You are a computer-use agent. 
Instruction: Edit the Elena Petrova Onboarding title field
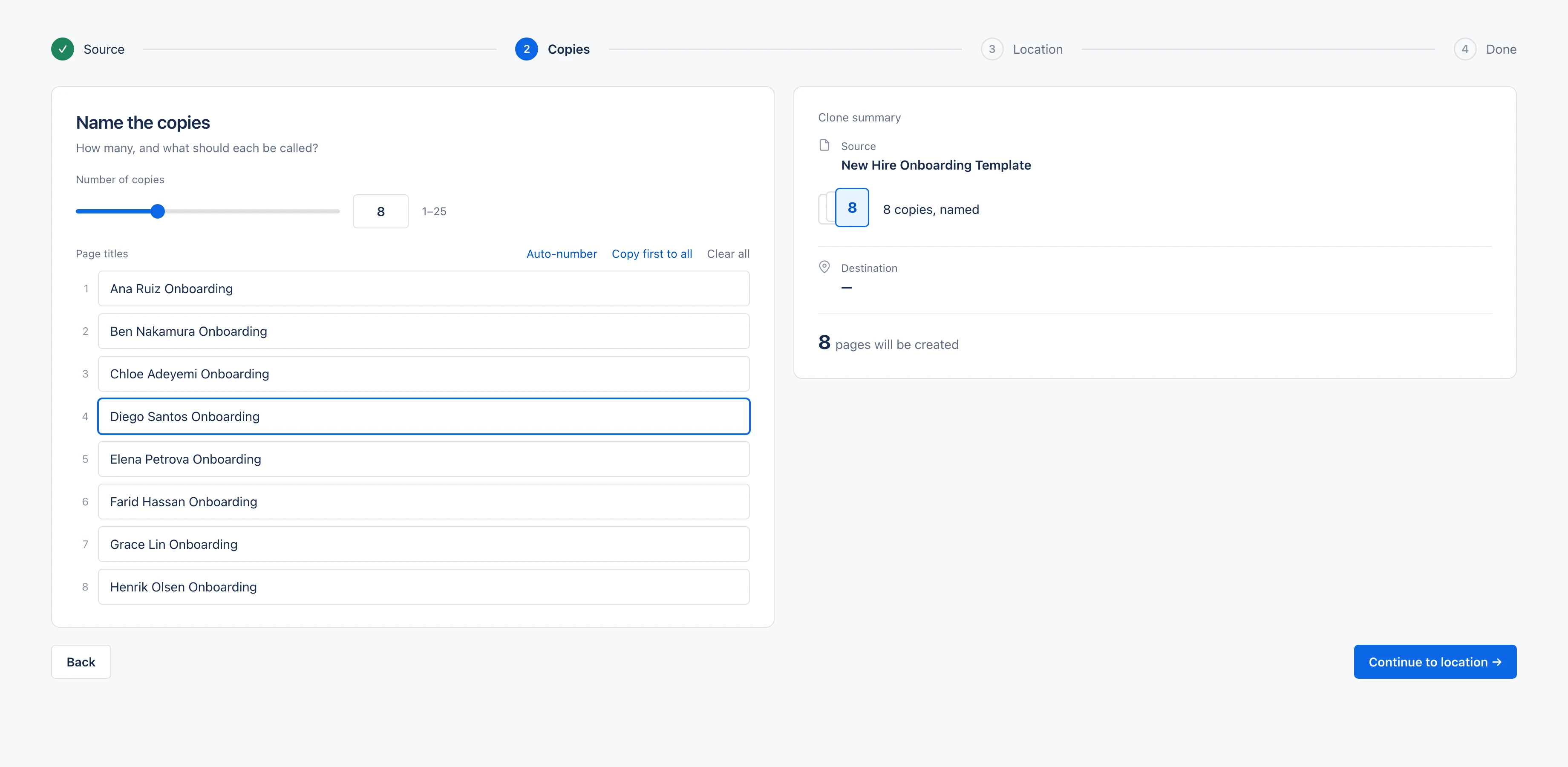(424, 459)
